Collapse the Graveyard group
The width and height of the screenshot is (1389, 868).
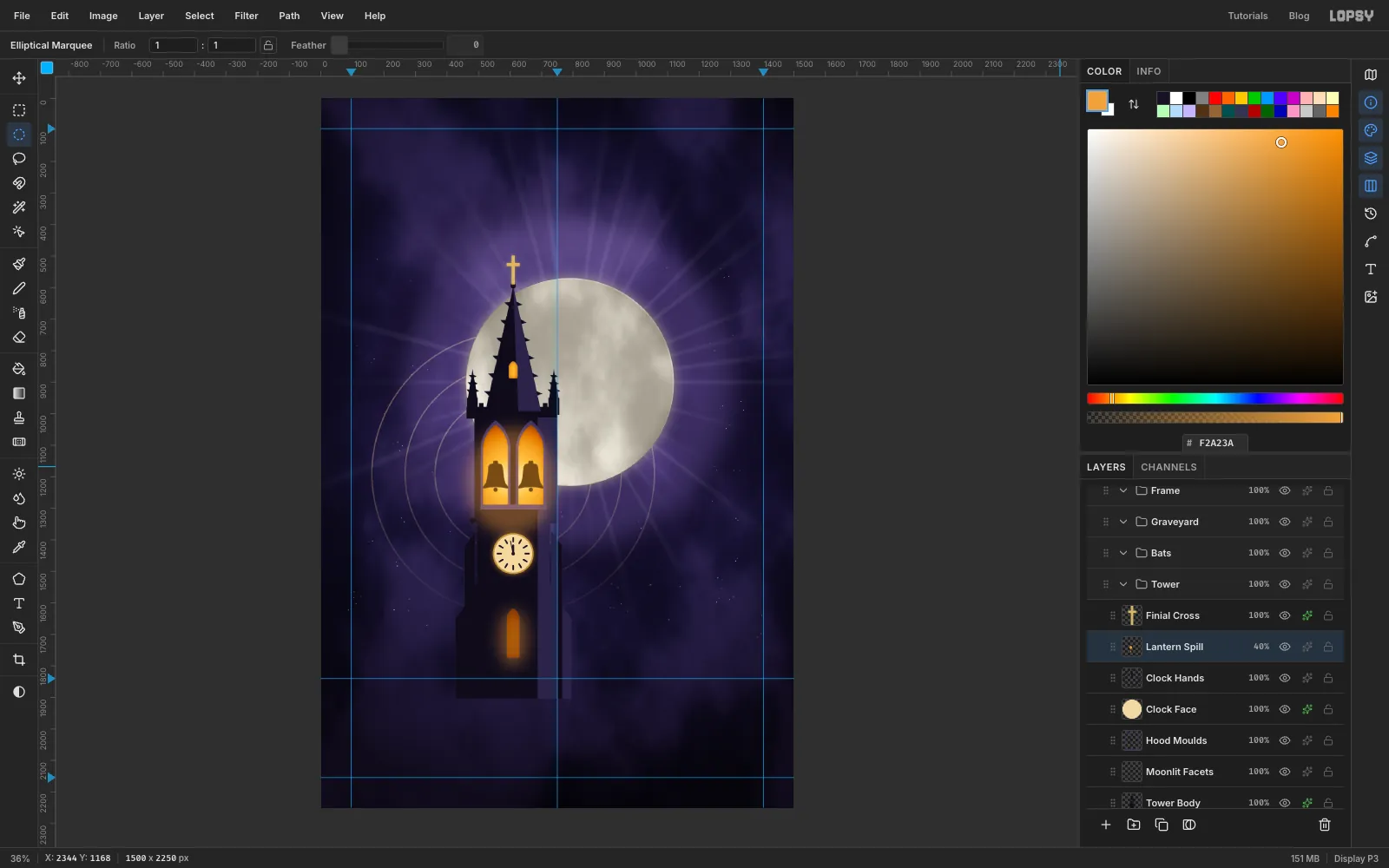[x=1123, y=522]
